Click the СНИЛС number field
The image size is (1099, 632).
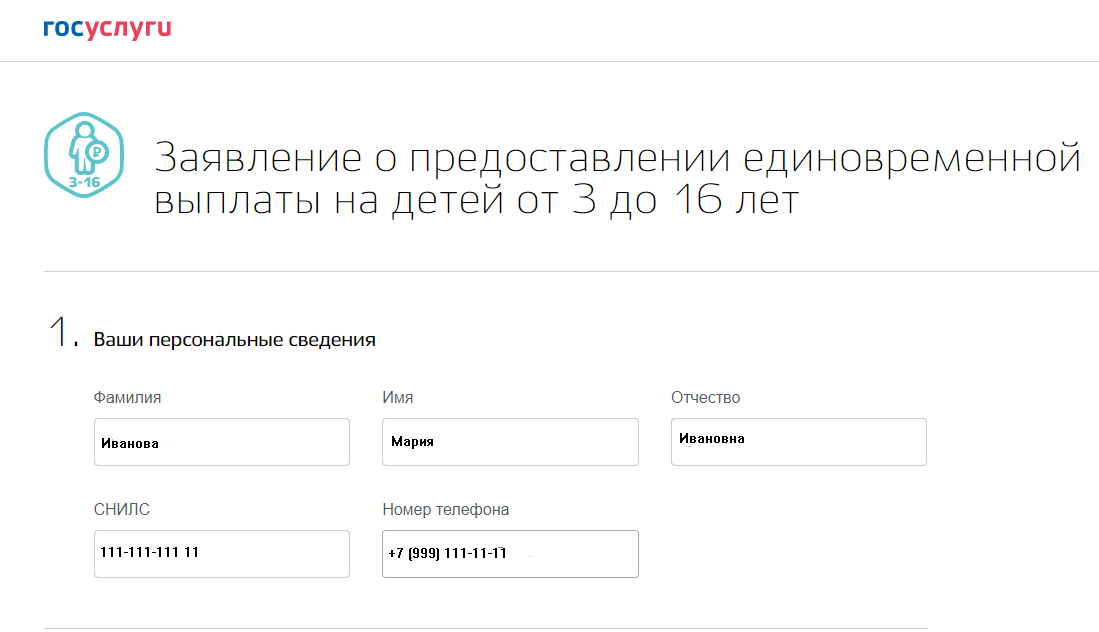tap(221, 553)
